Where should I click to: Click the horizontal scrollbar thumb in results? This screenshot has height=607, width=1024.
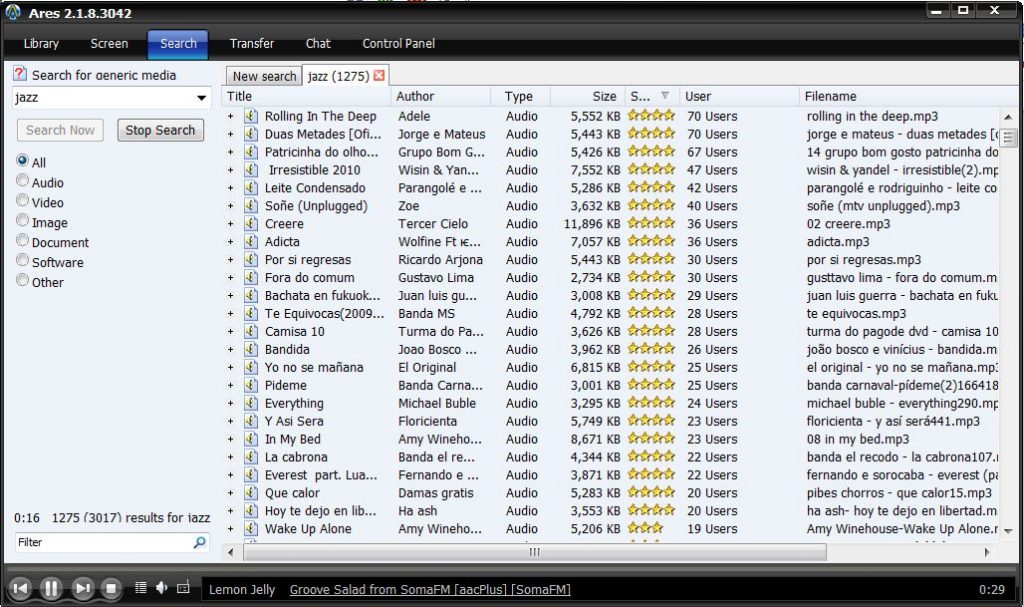(535, 552)
